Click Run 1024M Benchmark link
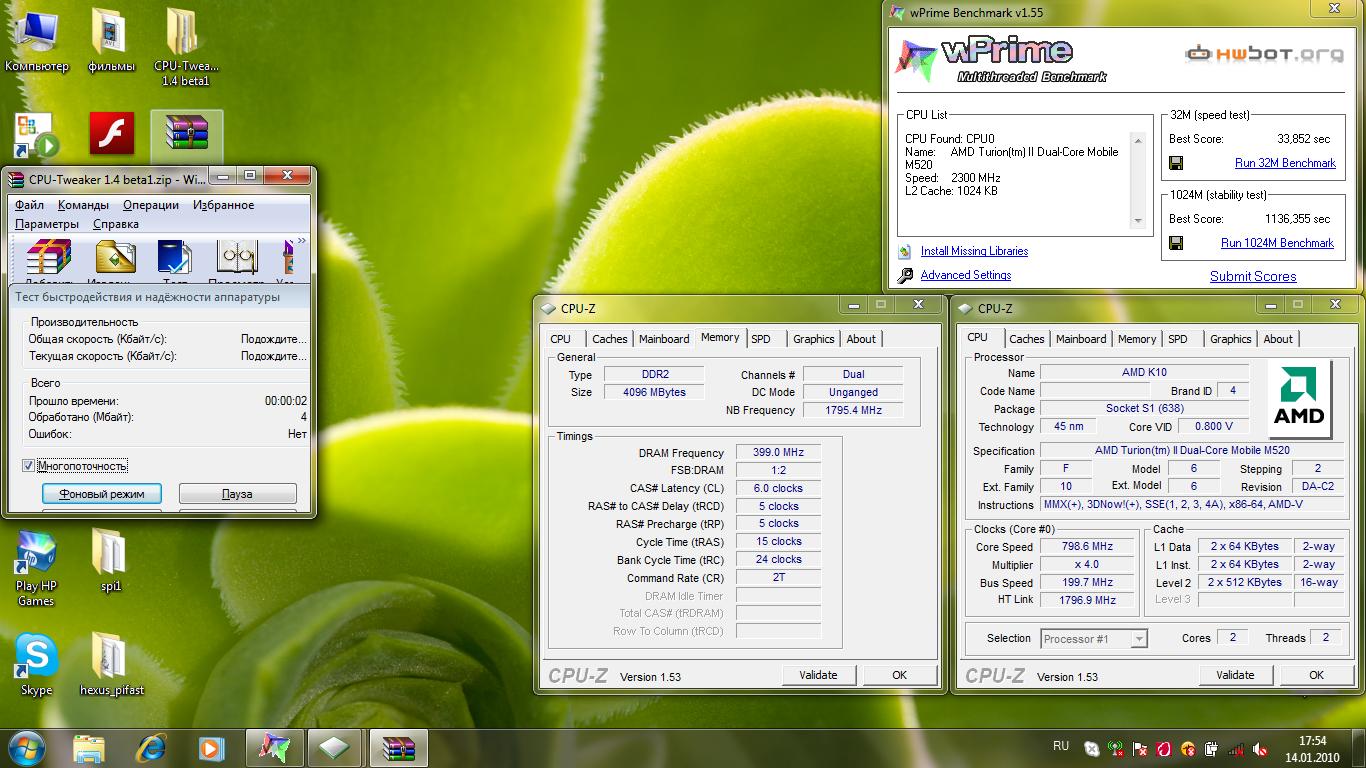This screenshot has width=1366, height=768. (x=1277, y=243)
